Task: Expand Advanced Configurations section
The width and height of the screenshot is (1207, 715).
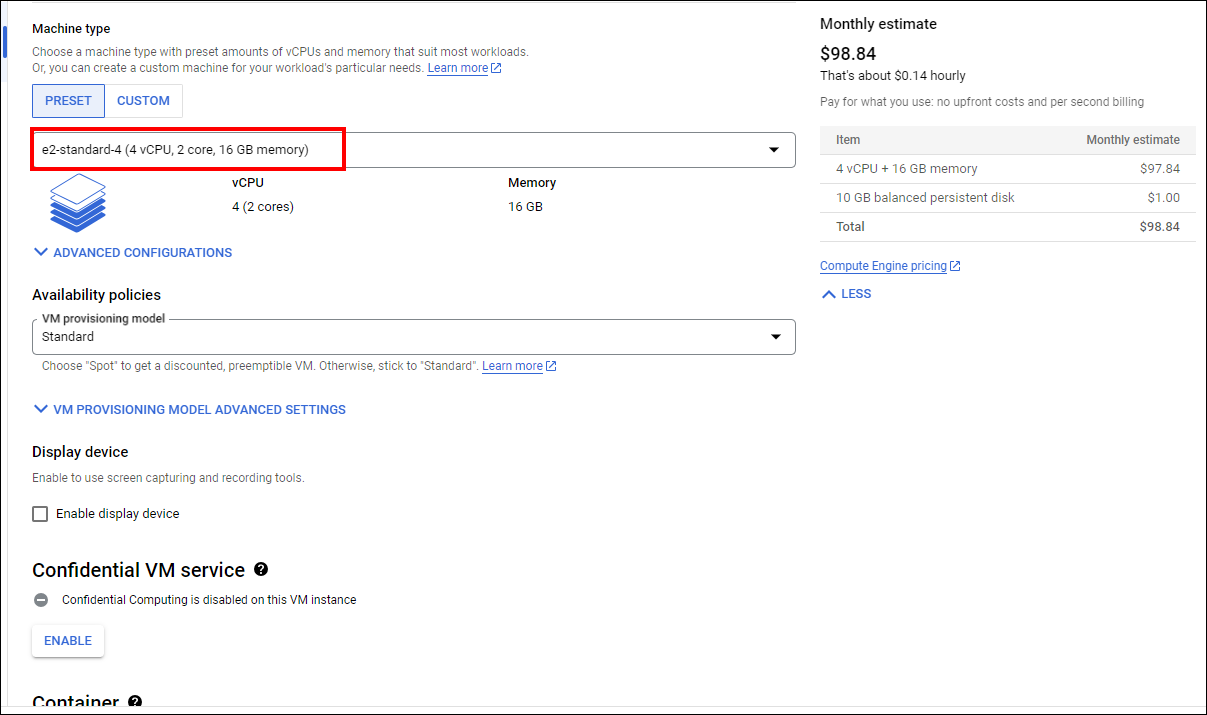Action: click(x=132, y=253)
